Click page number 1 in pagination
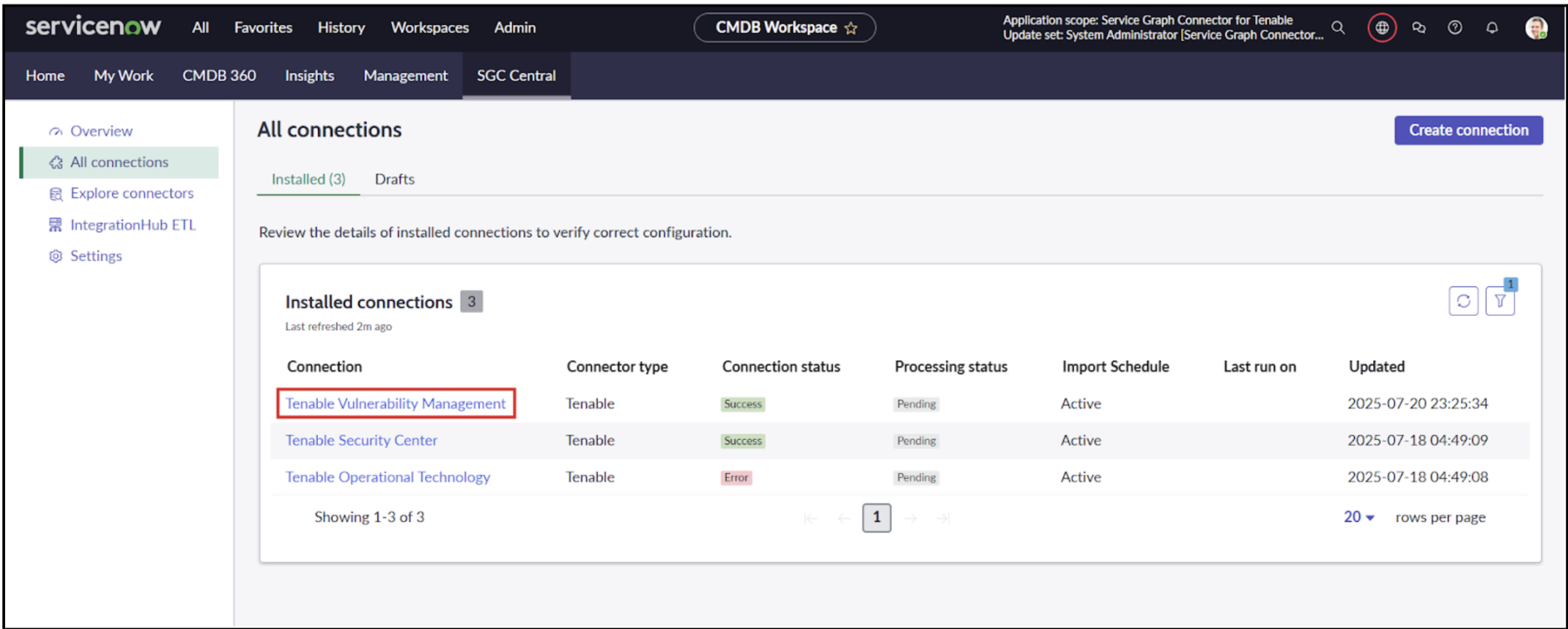 [x=876, y=518]
